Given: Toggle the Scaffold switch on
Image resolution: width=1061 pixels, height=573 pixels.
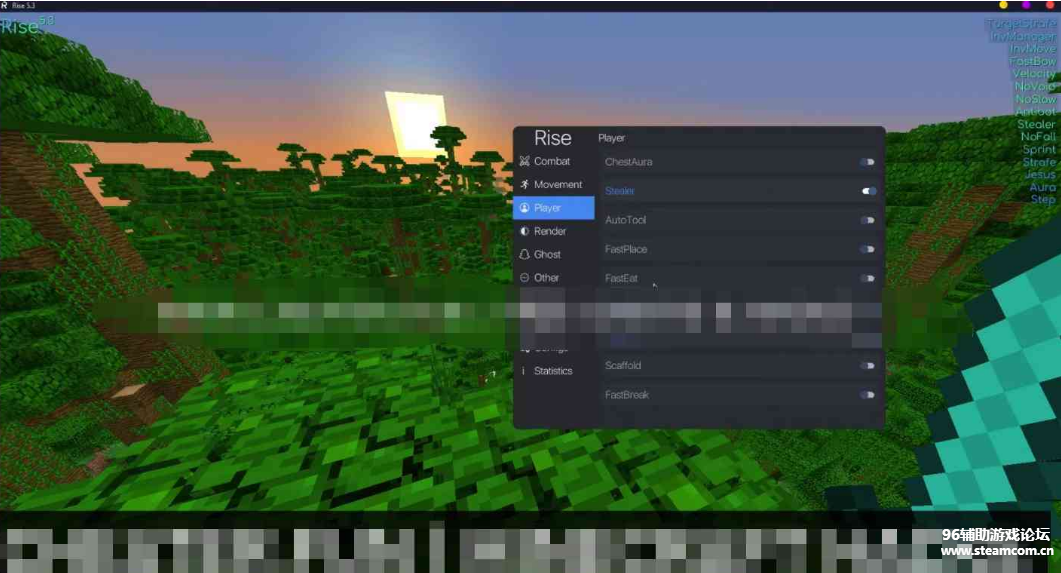Looking at the screenshot, I should [x=867, y=366].
